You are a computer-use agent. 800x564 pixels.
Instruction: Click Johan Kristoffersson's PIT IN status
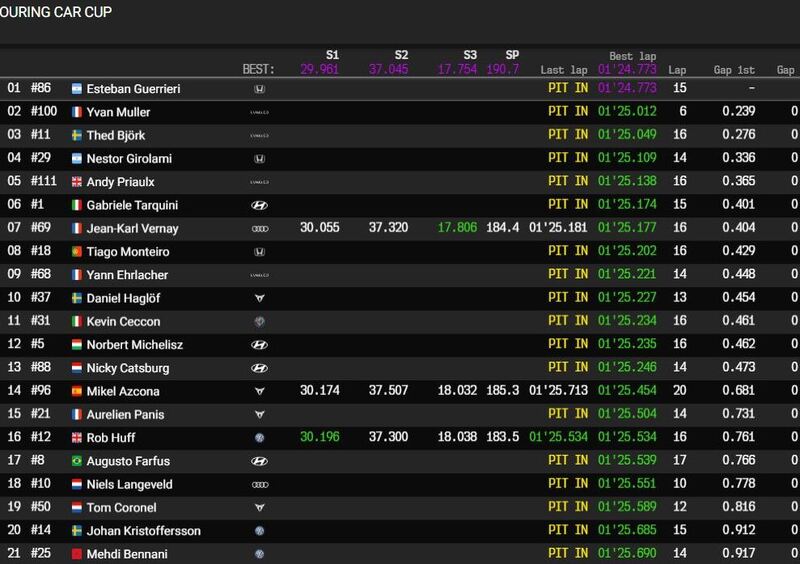pyautogui.click(x=567, y=531)
